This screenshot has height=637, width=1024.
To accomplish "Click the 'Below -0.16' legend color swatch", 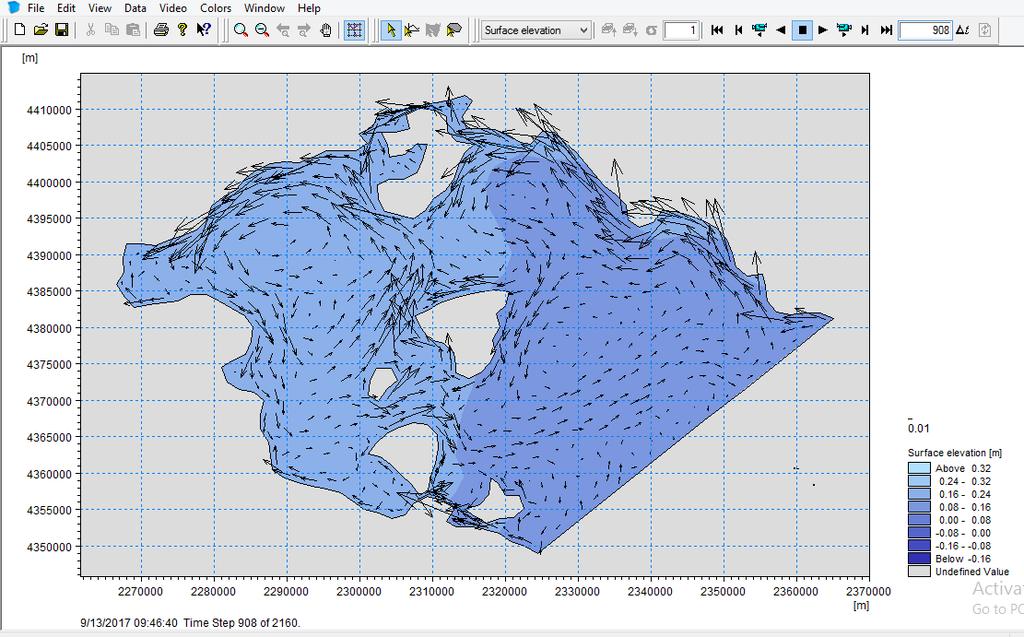I will (919, 559).
